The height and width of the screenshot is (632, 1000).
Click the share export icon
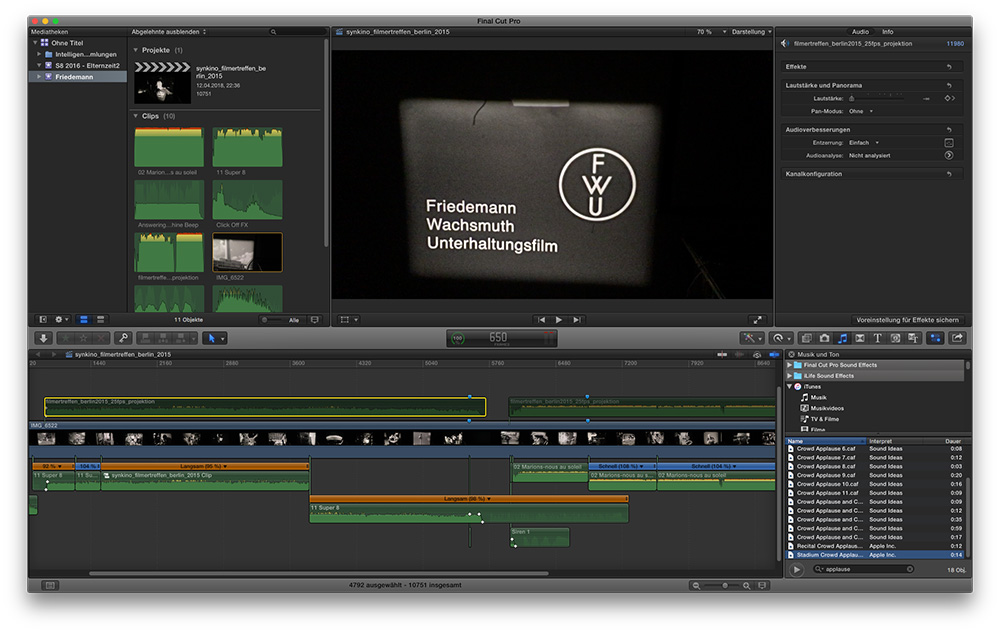point(957,338)
